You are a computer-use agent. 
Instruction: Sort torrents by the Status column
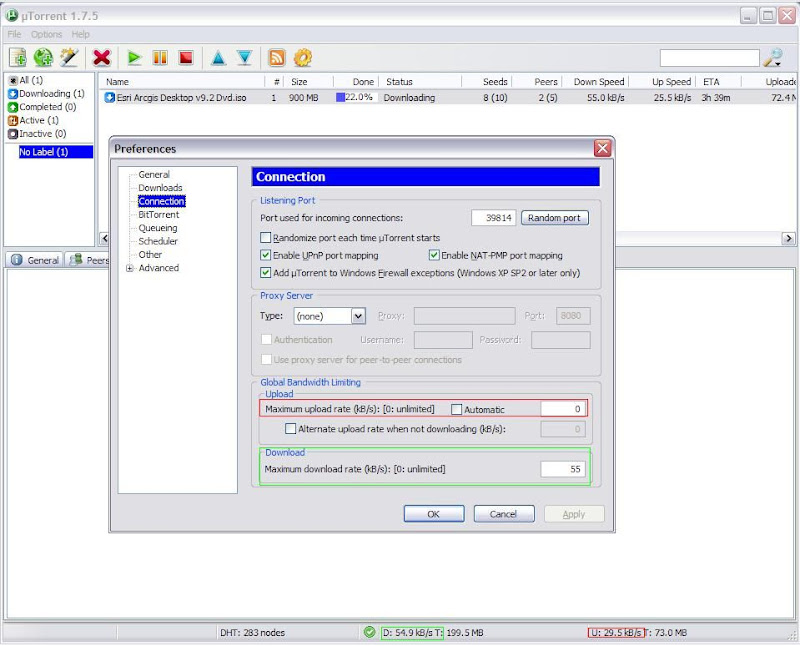[x=420, y=82]
